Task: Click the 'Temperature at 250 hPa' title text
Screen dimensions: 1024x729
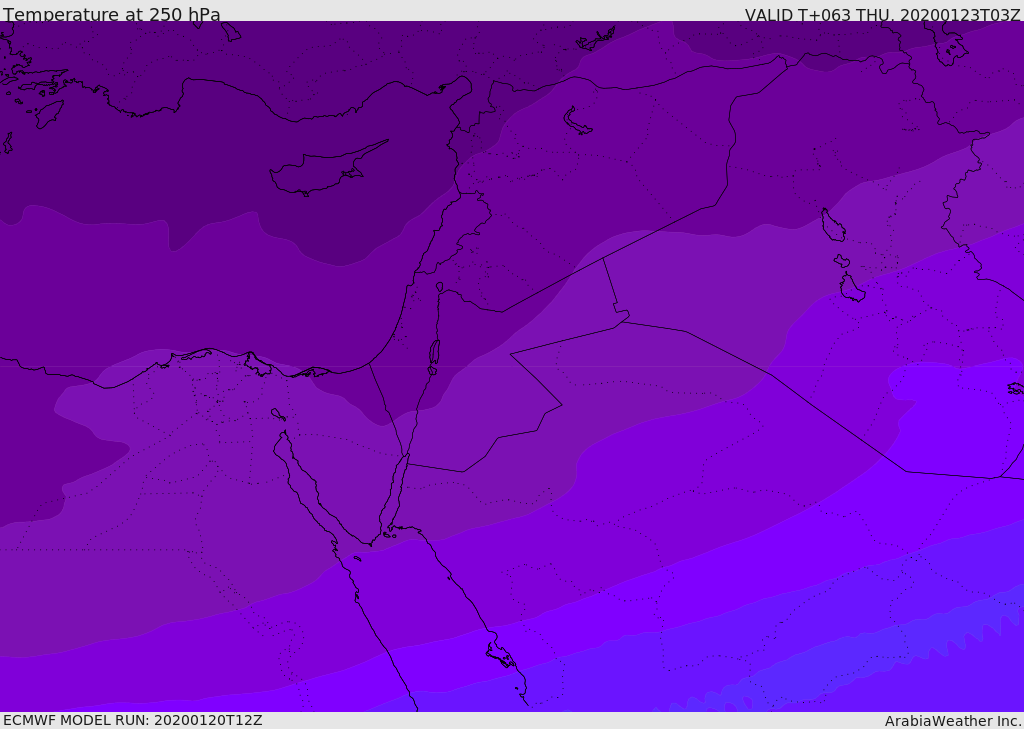Action: (112, 14)
